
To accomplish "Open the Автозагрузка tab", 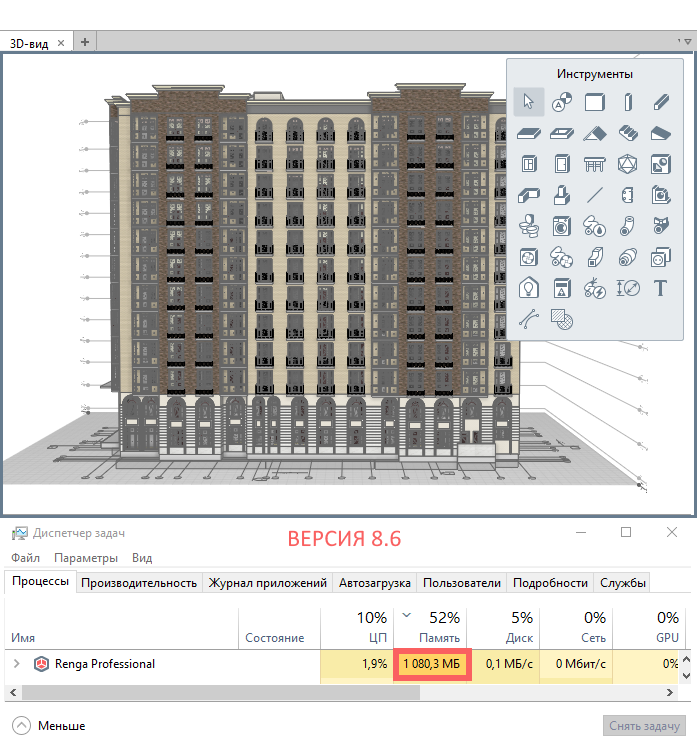I will pos(375,583).
